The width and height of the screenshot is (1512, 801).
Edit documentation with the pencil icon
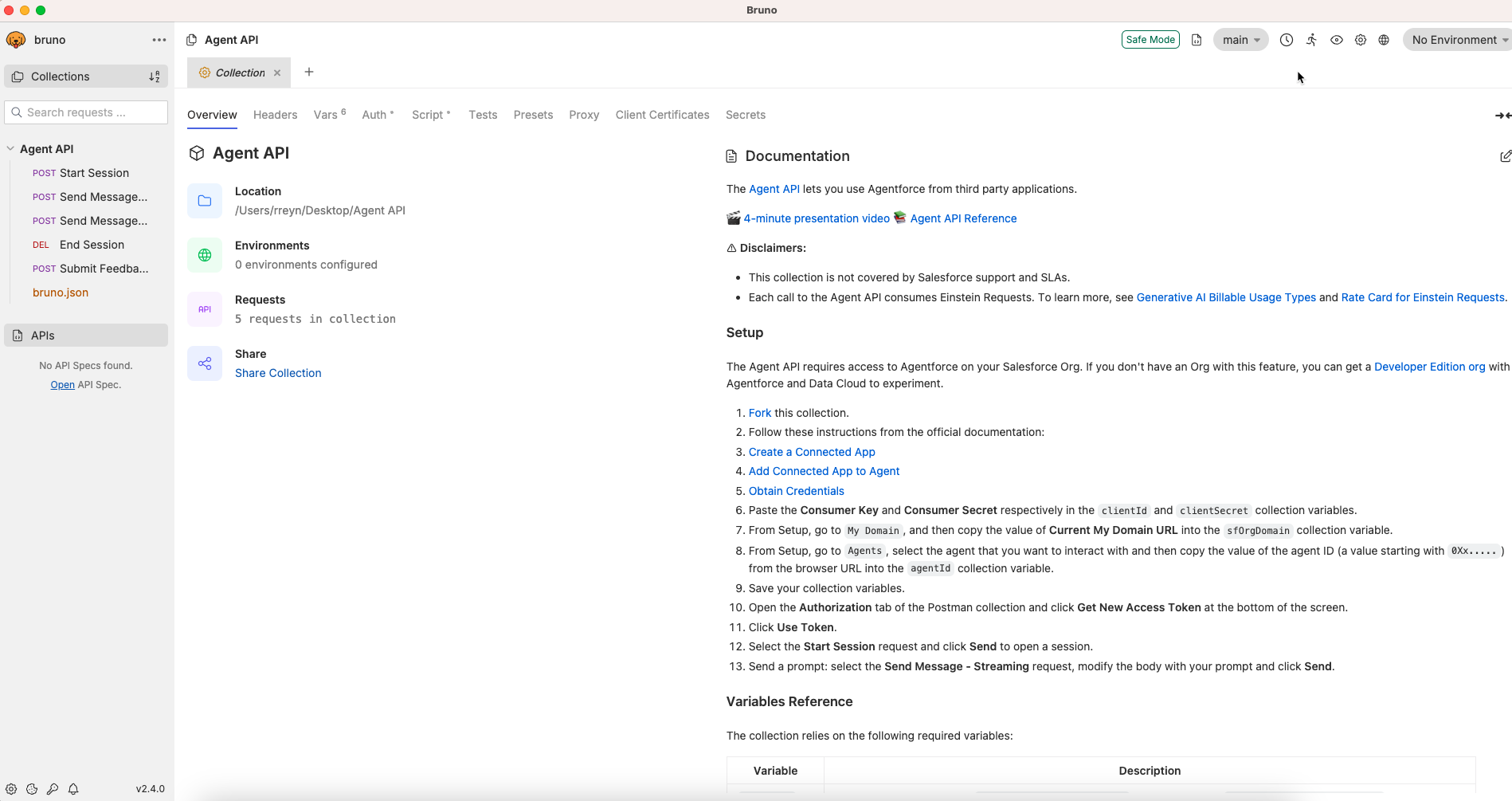(x=1506, y=156)
